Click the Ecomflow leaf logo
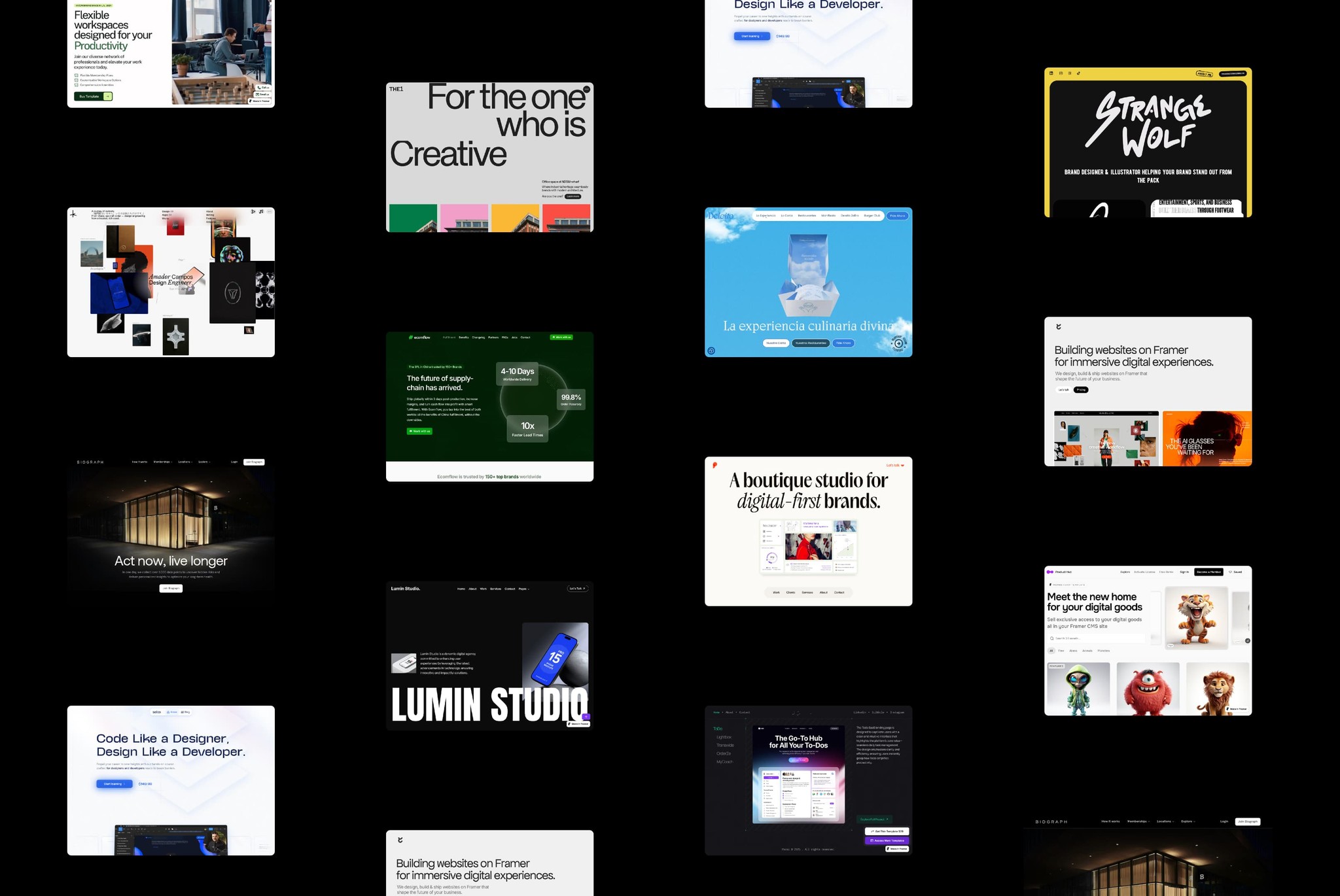1340x896 pixels. click(x=411, y=337)
